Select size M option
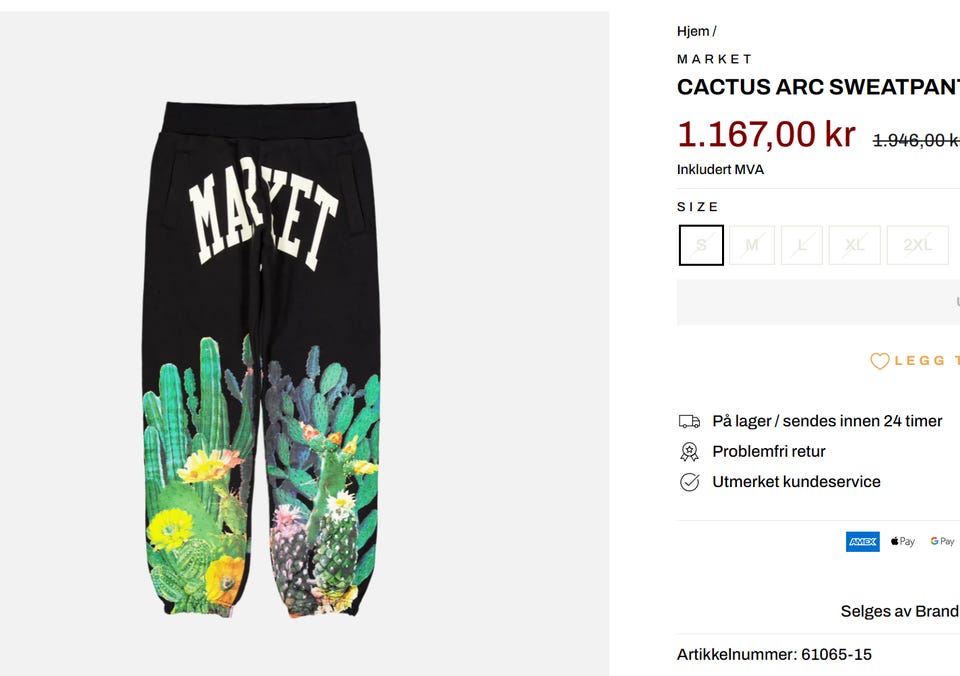The image size is (960, 676). tap(752, 245)
